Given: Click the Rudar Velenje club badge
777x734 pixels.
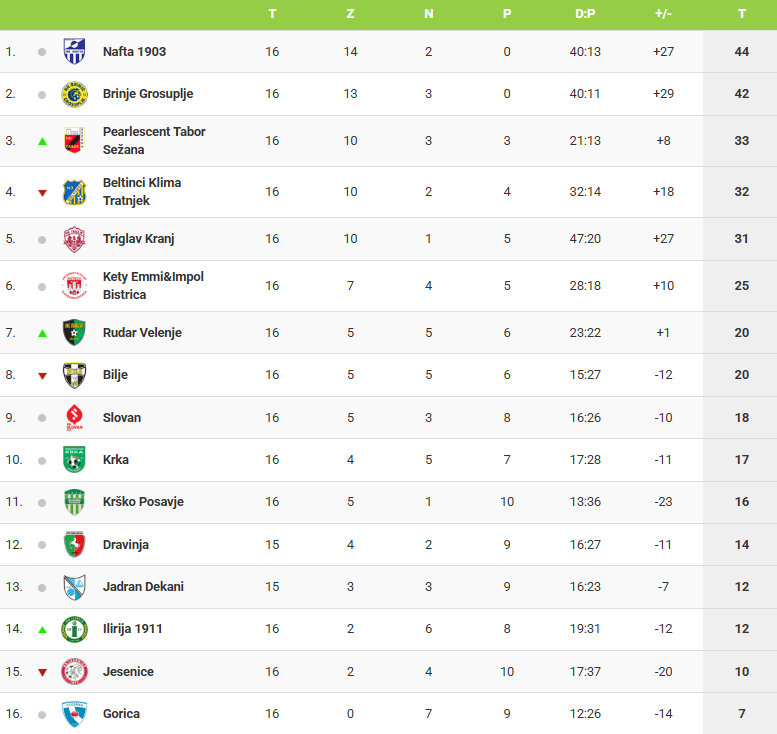Looking at the screenshot, I should pos(74,332).
